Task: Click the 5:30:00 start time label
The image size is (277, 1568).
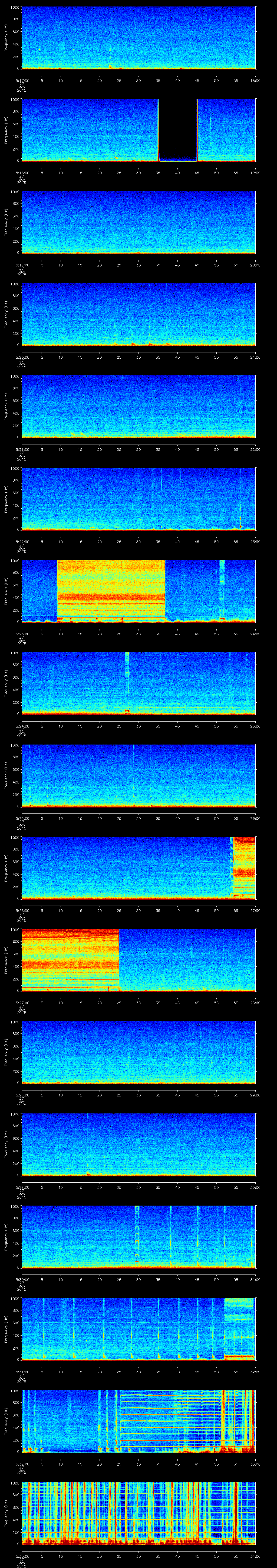Action: (22, 1279)
